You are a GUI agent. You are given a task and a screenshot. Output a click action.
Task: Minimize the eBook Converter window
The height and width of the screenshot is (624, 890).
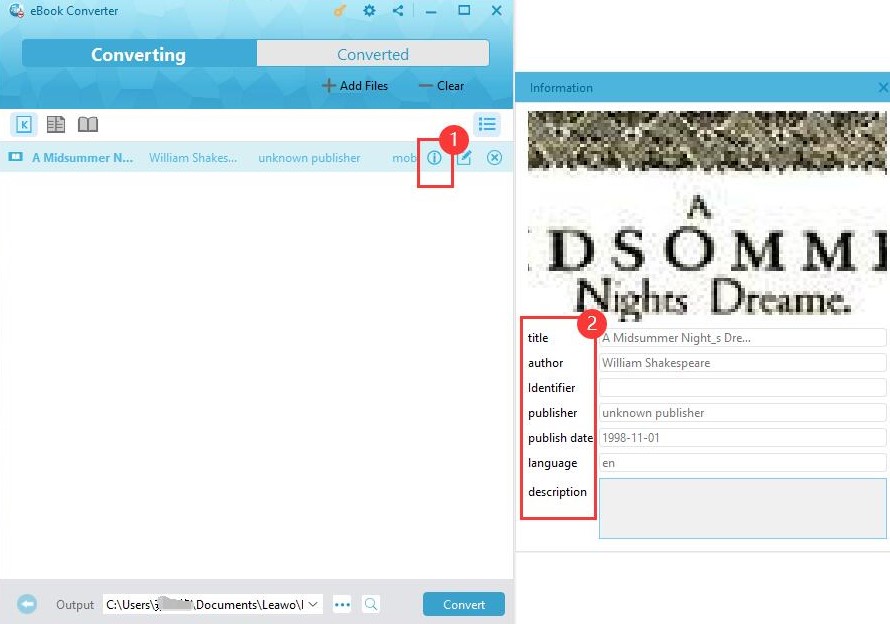pyautogui.click(x=431, y=11)
